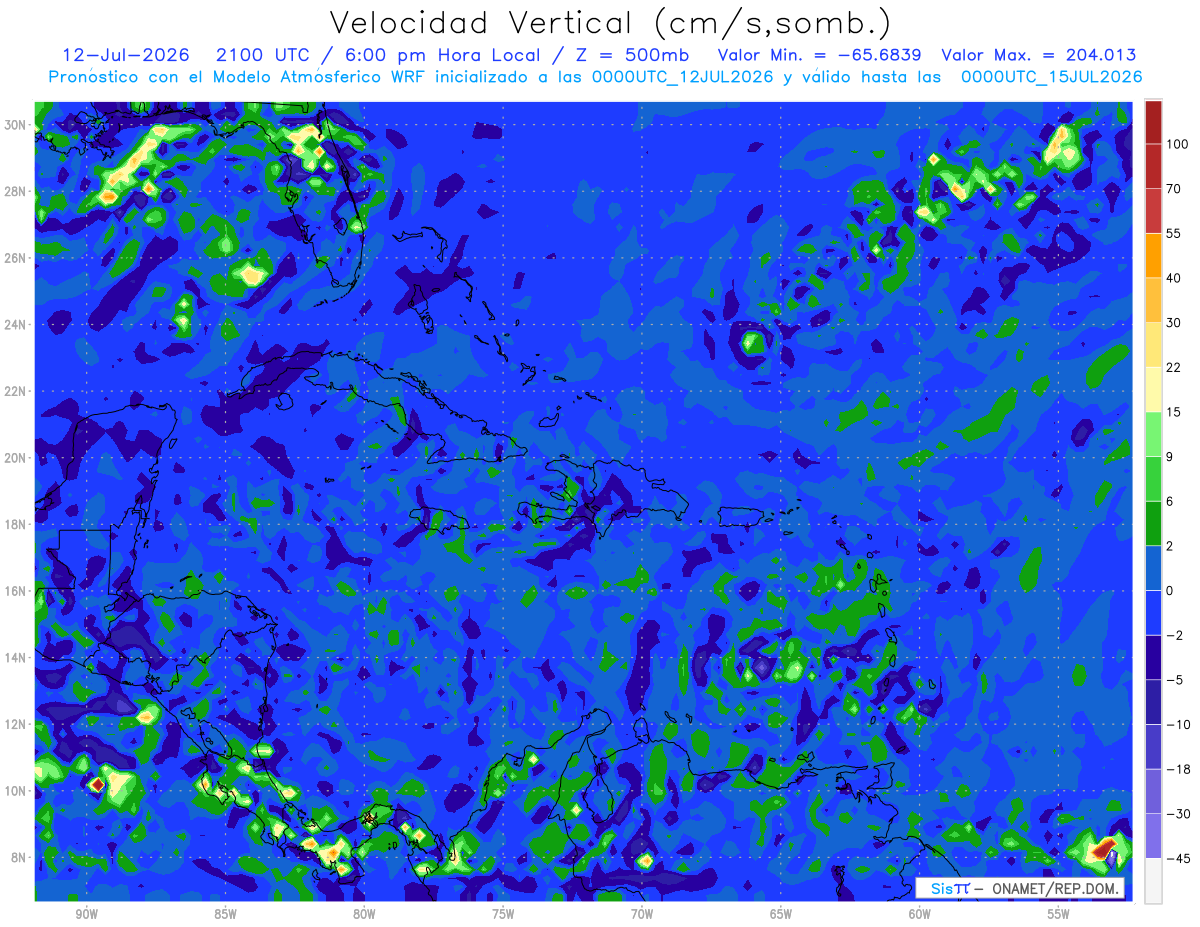Click the latitude label "14N"
Image resolution: width=1200 pixels, height=927 pixels.
(14, 658)
